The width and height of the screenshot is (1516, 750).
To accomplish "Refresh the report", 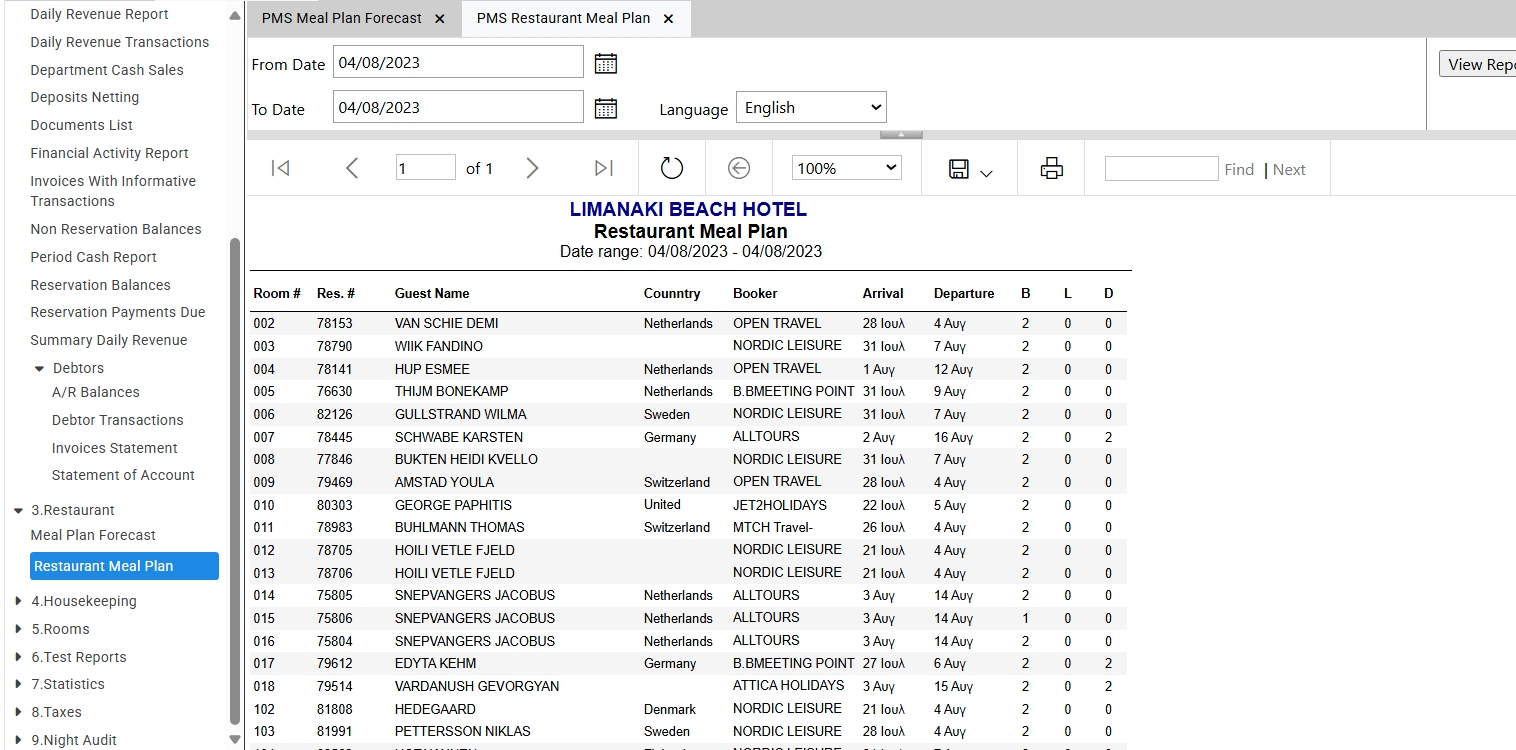I will tap(672, 168).
